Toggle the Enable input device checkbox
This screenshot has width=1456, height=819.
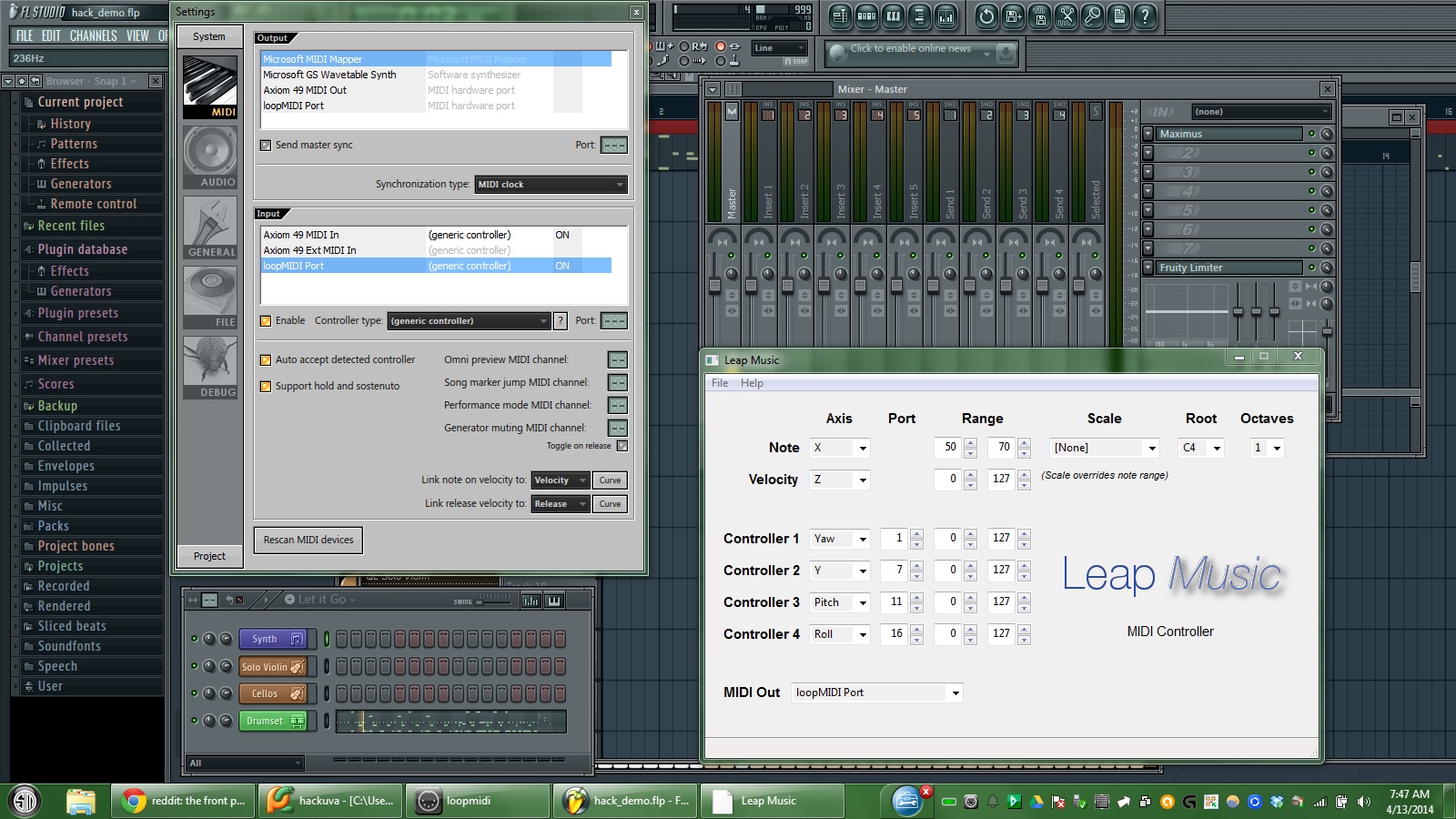[x=266, y=321]
